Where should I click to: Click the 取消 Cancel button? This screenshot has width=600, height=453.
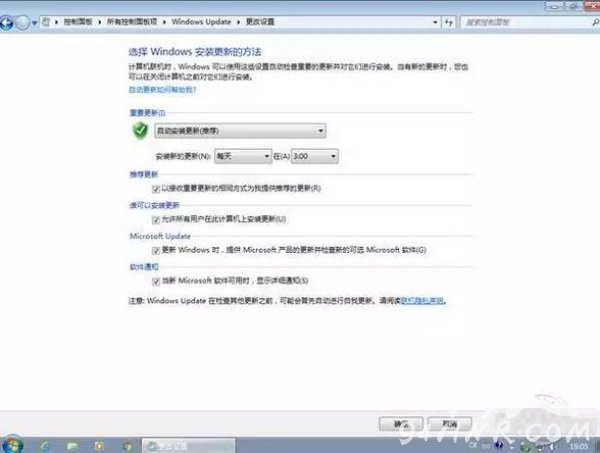(x=450, y=424)
